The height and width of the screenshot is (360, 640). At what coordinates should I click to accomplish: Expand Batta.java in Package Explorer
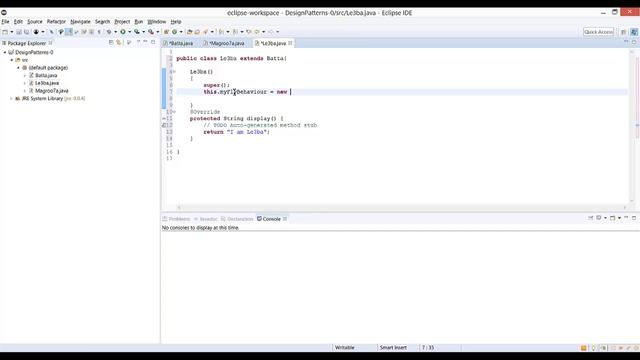click(x=25, y=76)
